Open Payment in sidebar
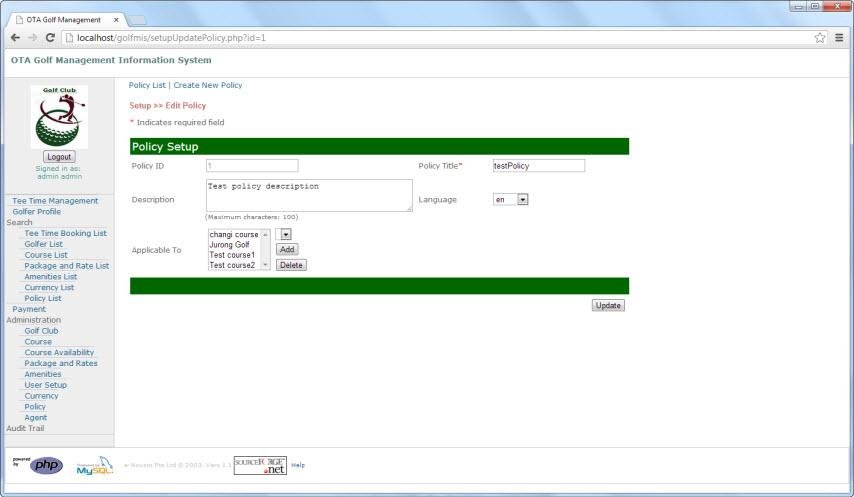This screenshot has width=854, height=497. tap(29, 309)
